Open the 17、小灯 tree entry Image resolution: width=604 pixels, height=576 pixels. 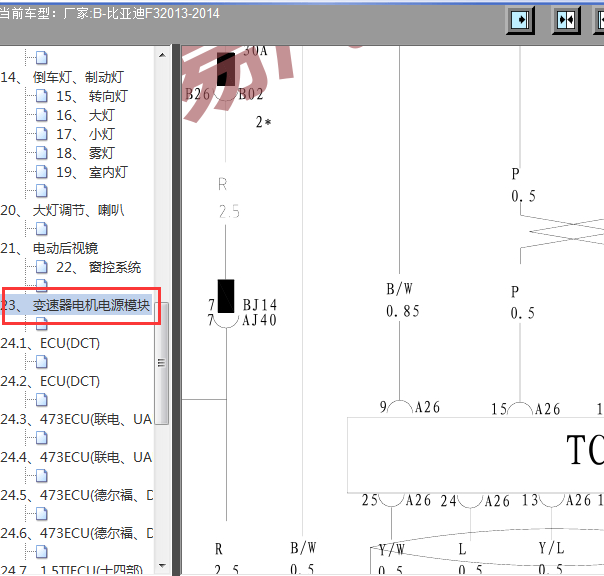click(86, 134)
